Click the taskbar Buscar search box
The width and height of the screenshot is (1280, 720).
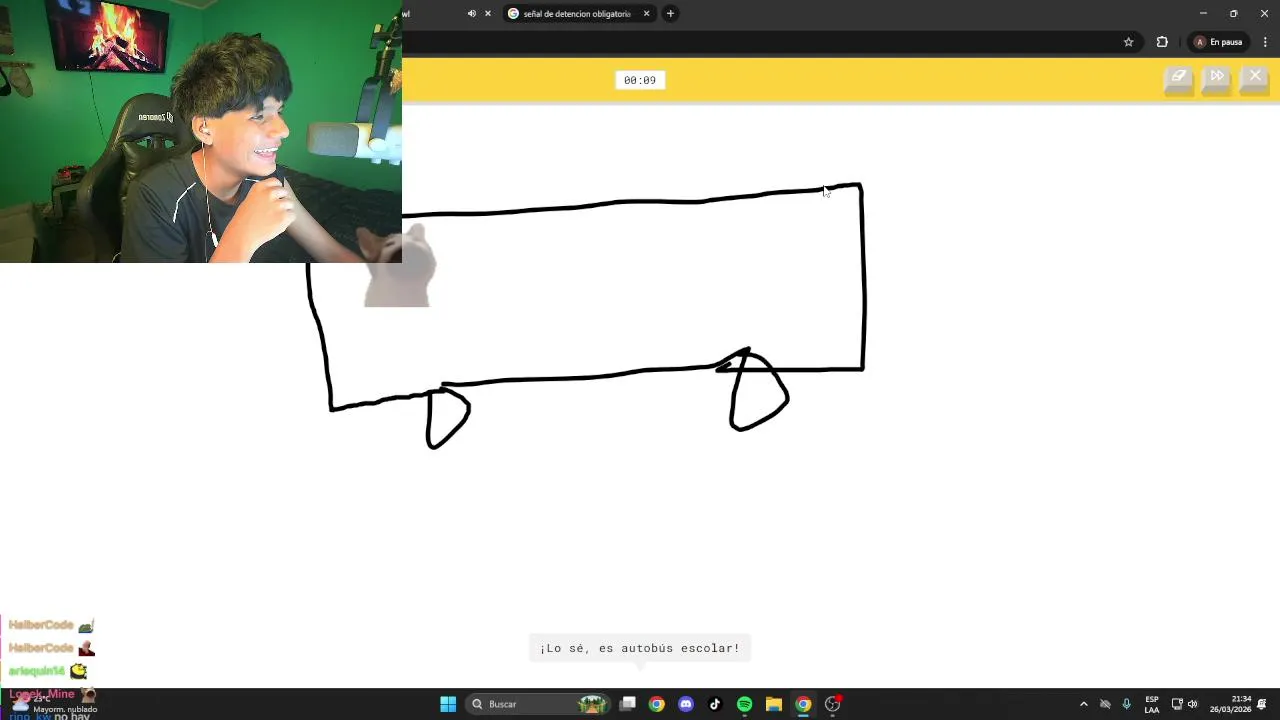pyautogui.click(x=540, y=704)
